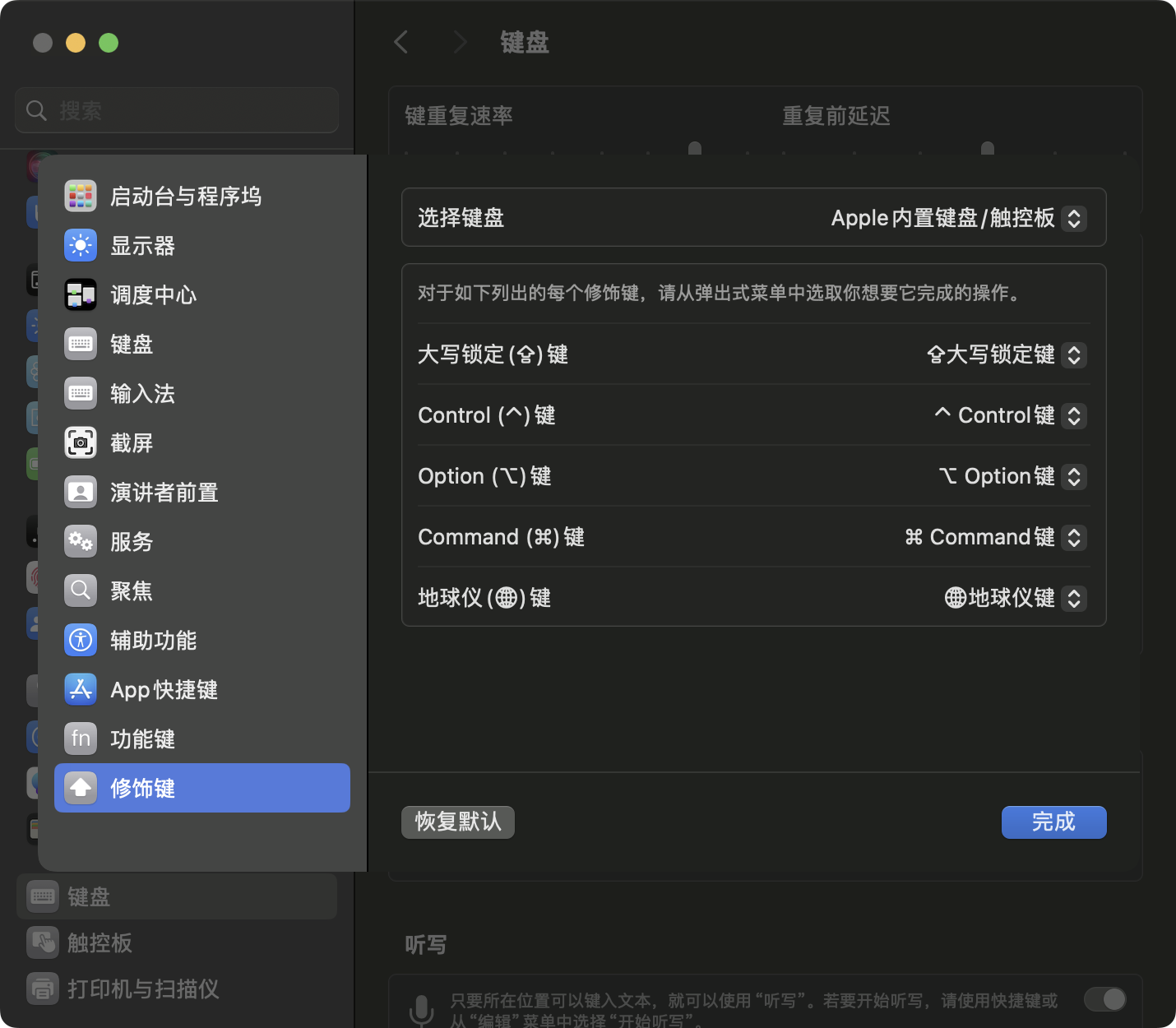Image resolution: width=1176 pixels, height=1028 pixels.
Task: Click the App Store icon beside App 快捷键
Action: [x=81, y=689]
